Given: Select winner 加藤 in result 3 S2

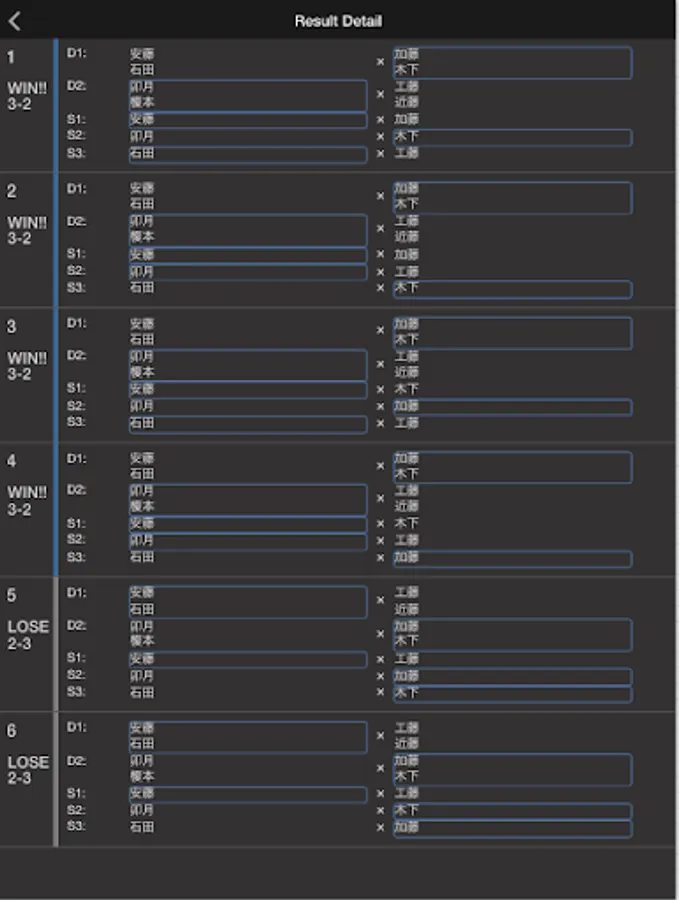Looking at the screenshot, I should point(513,408).
